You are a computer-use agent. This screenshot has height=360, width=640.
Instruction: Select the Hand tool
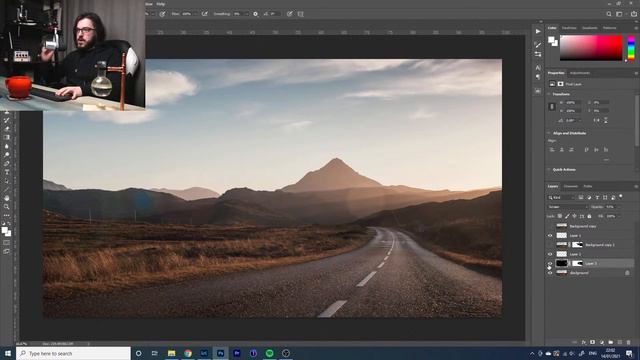(x=7, y=198)
